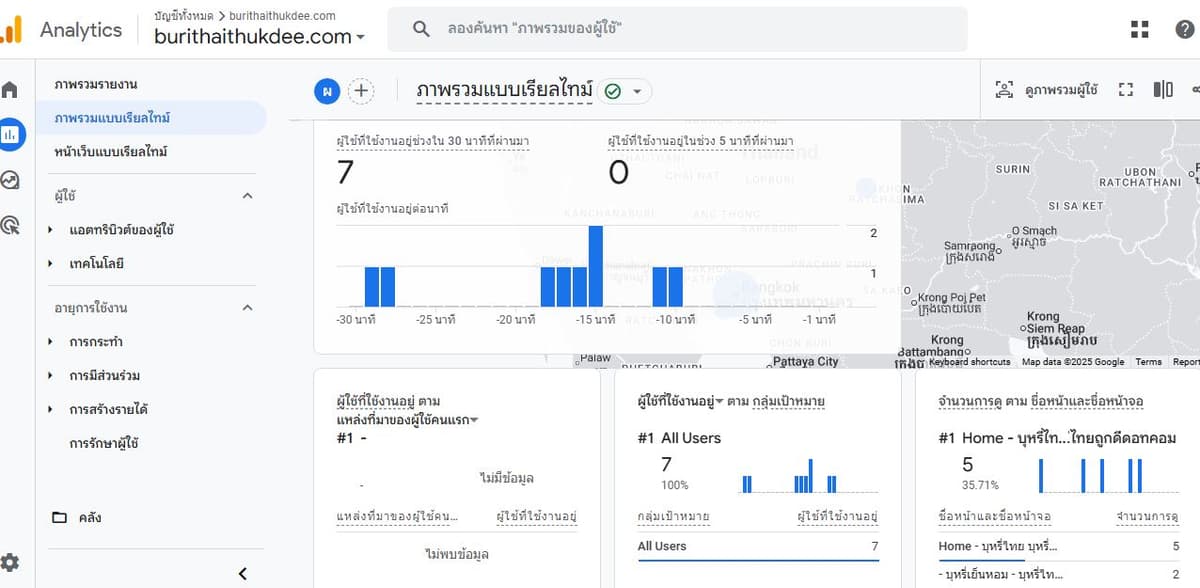Click ดูภาพรวมผู้ใช้ button
This screenshot has height=588, width=1200.
pos(1046,90)
